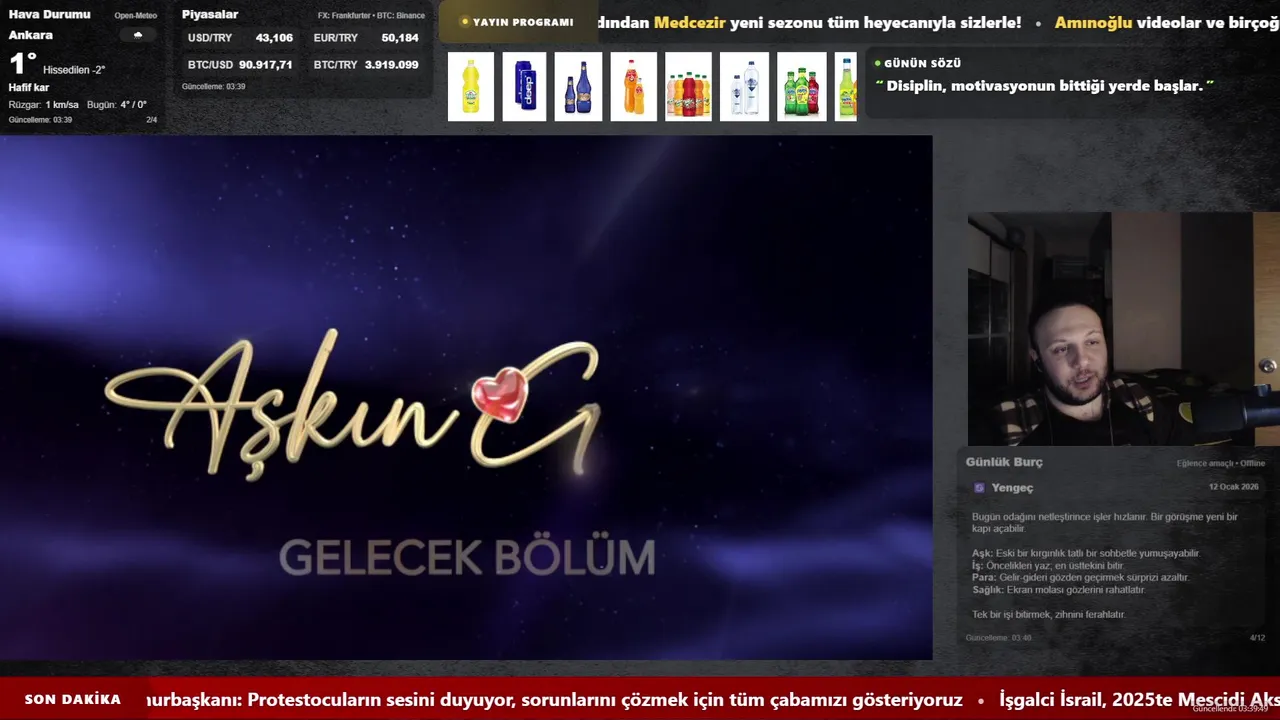Click the BTC/USD 90.917,71 rate cell

(240, 64)
